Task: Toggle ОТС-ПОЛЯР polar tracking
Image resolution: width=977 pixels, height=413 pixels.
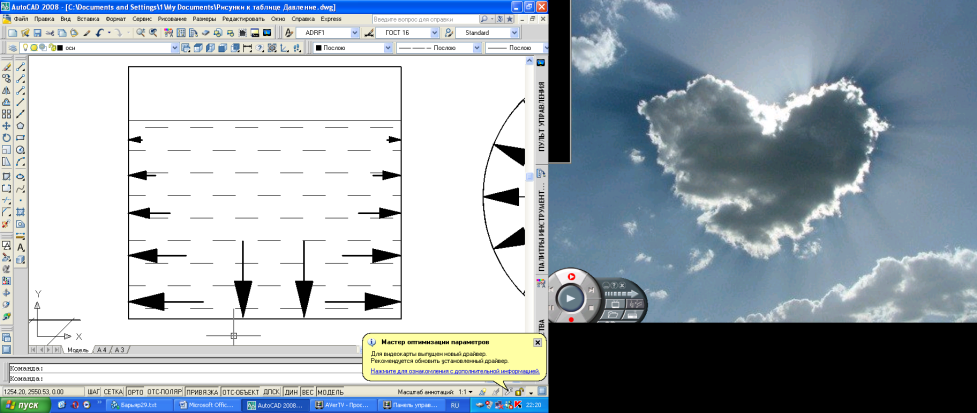Action: point(164,392)
